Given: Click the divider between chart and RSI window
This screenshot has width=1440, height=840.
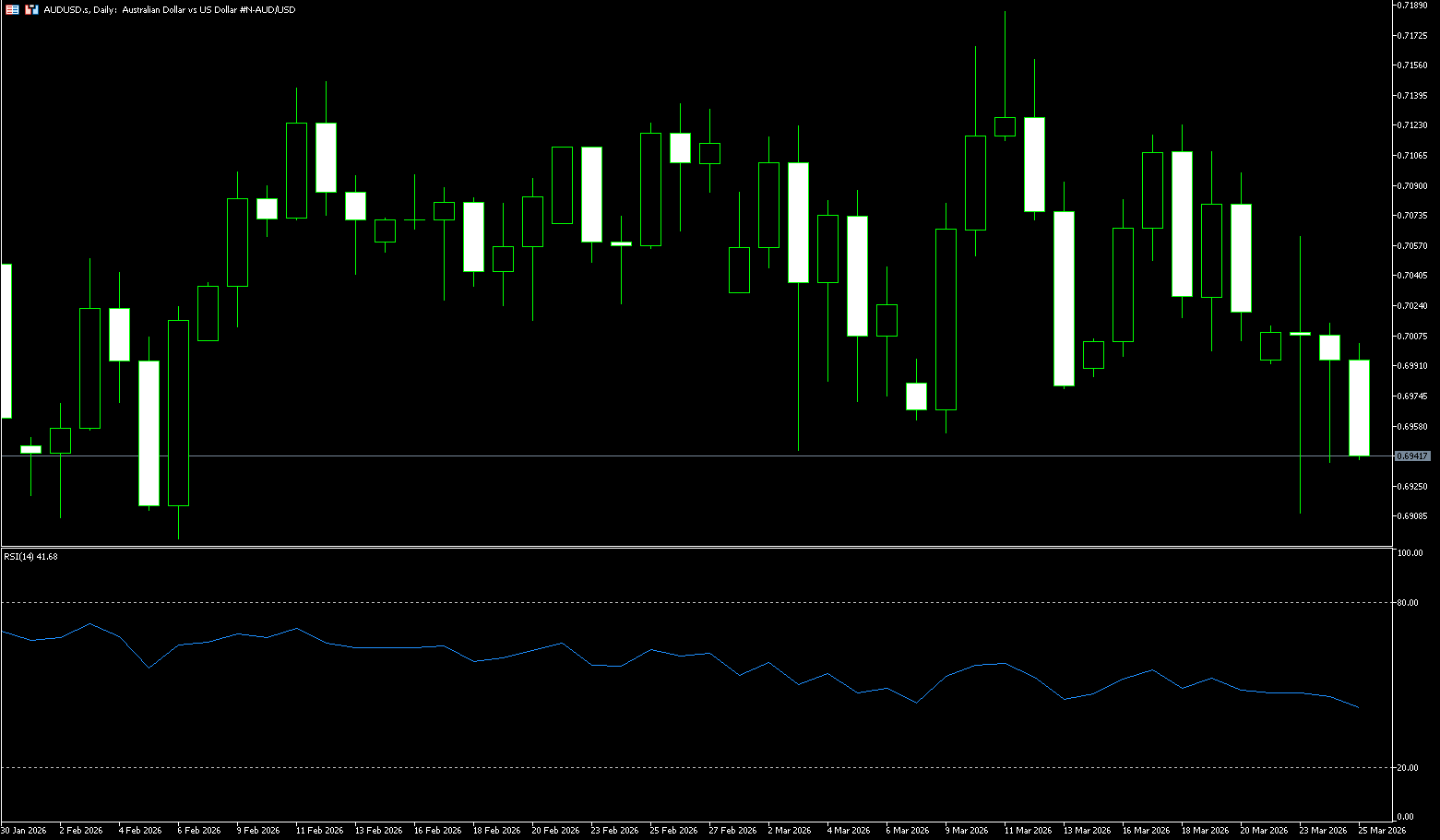Looking at the screenshot, I should pyautogui.click(x=696, y=548).
